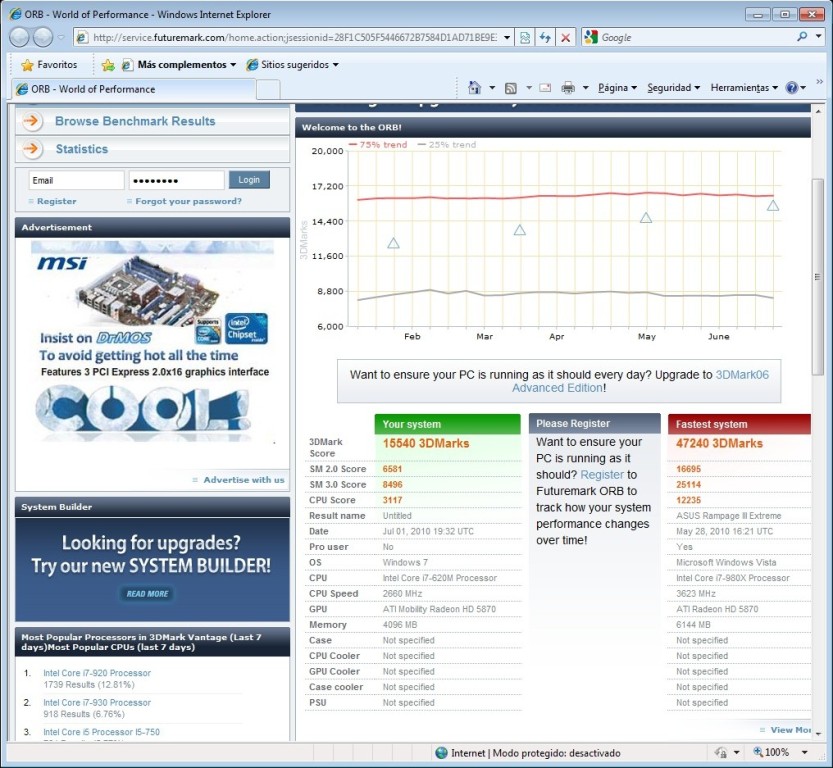Click the vertical scrollbar thumb
This screenshot has width=833, height=768.
818,277
